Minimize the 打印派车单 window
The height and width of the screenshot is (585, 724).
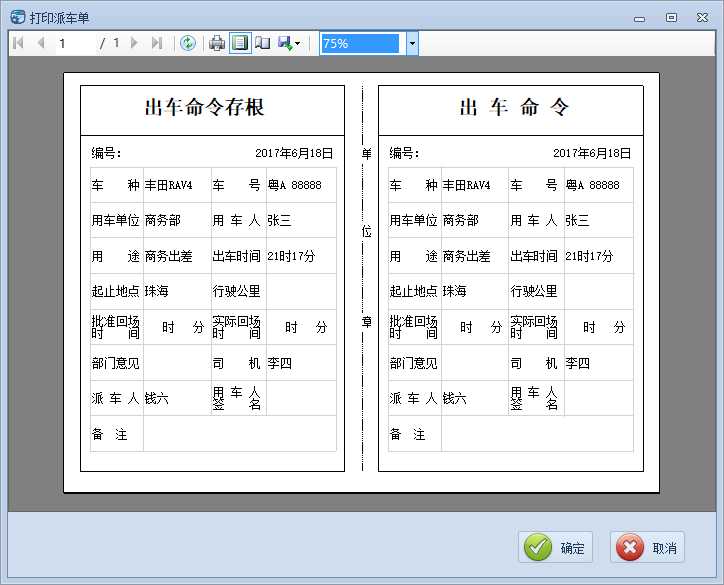tap(640, 19)
